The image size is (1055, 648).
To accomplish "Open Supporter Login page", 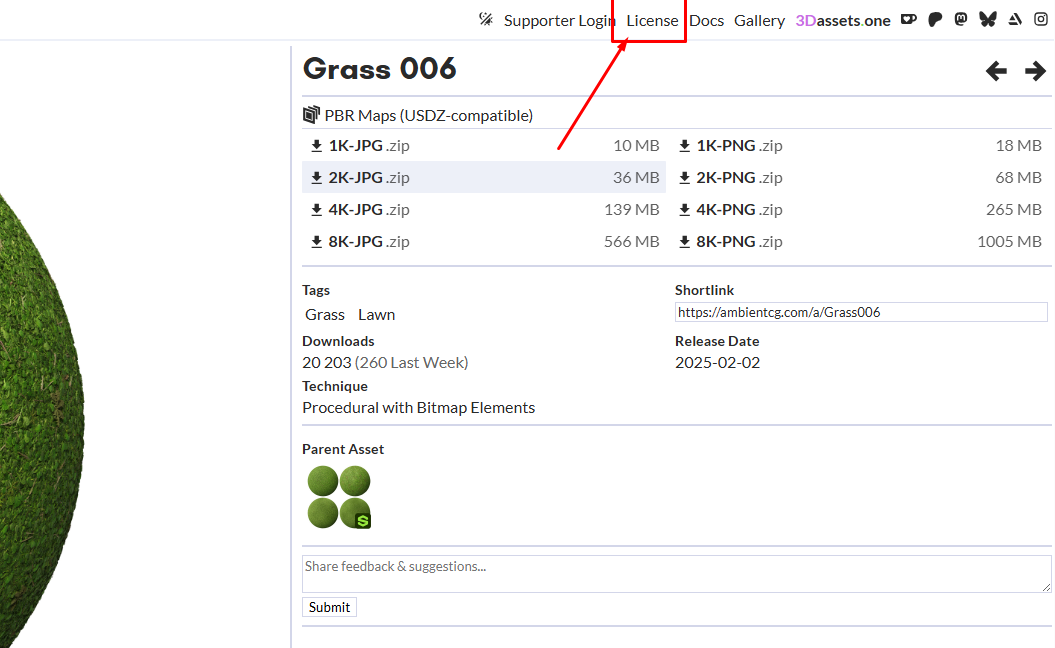I will pos(559,21).
